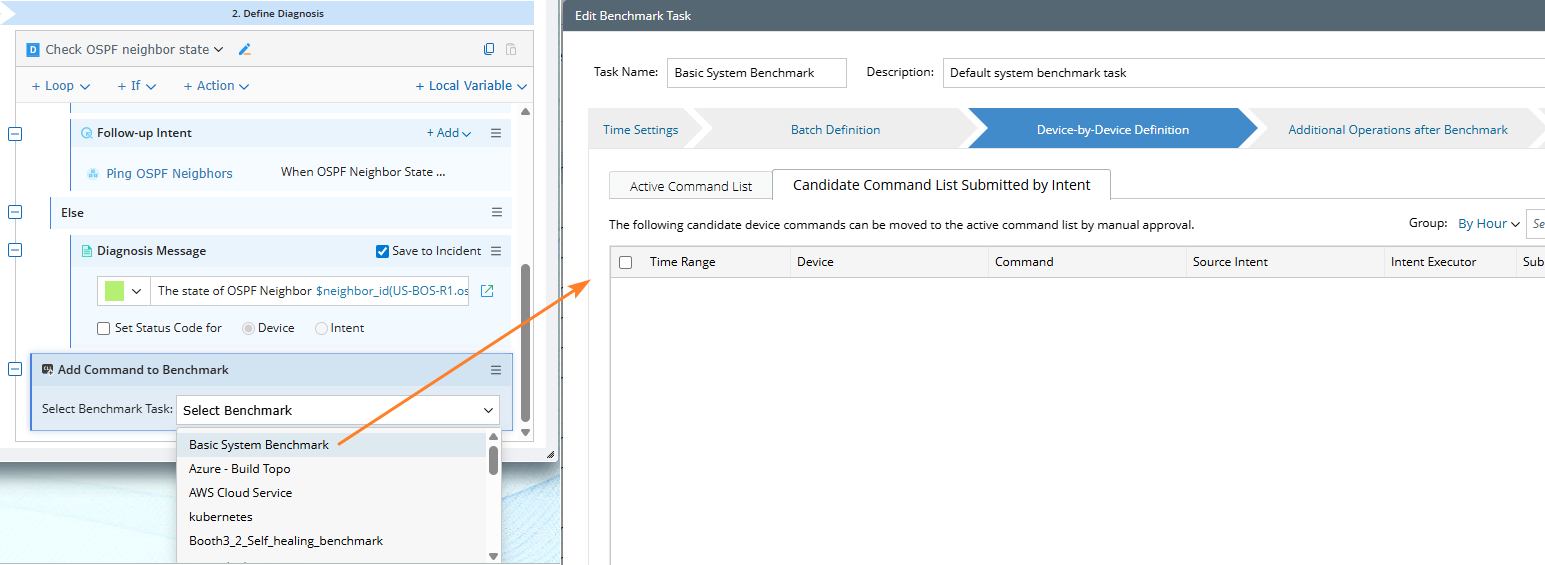Choose AWS Cloud Service from the list

coord(331,493)
